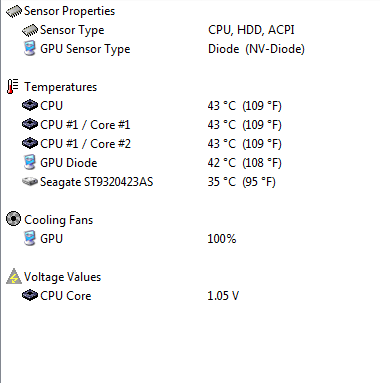
Task: Click the Temperatures thermometer icon
Action: (13, 87)
